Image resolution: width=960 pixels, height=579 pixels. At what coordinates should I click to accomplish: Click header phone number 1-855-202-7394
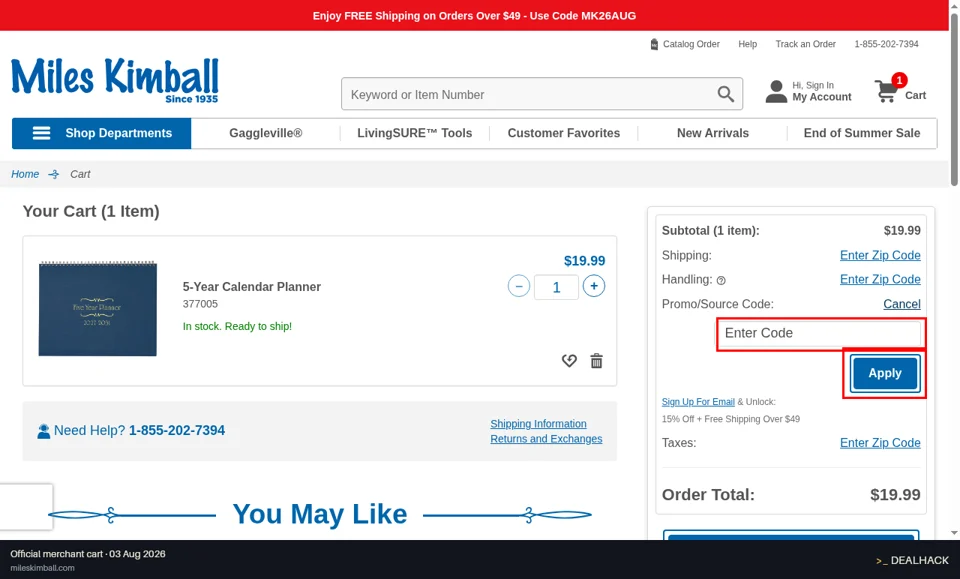[x=886, y=44]
